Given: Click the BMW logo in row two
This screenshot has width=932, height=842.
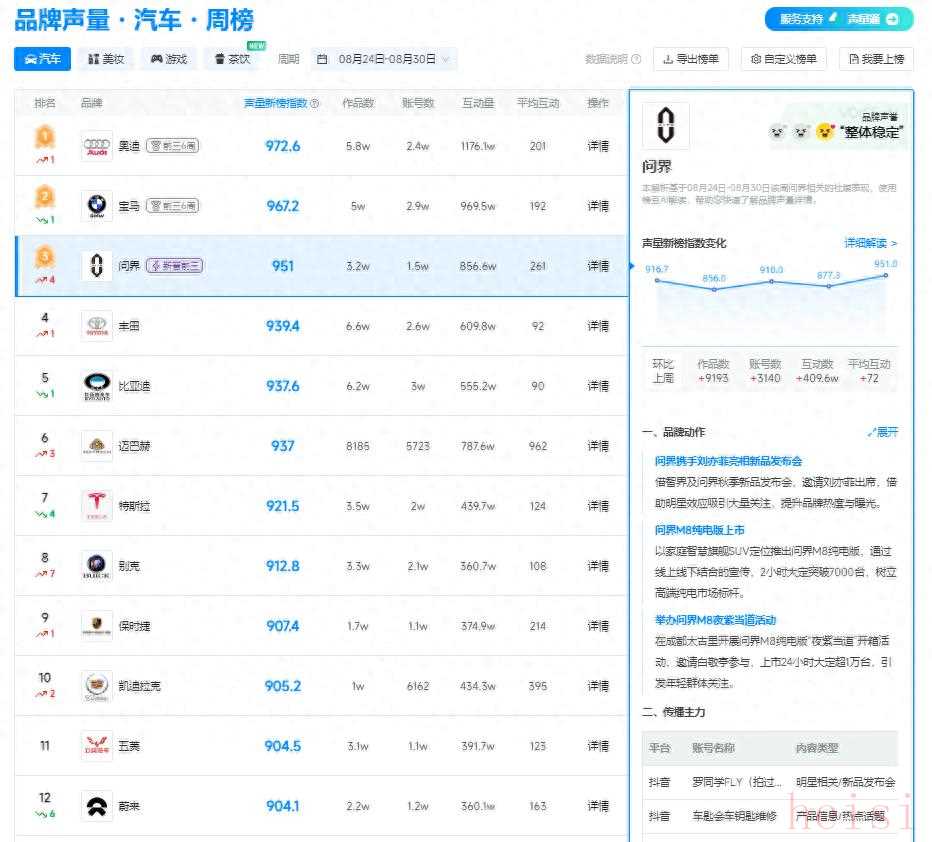Looking at the screenshot, I should (x=97, y=206).
